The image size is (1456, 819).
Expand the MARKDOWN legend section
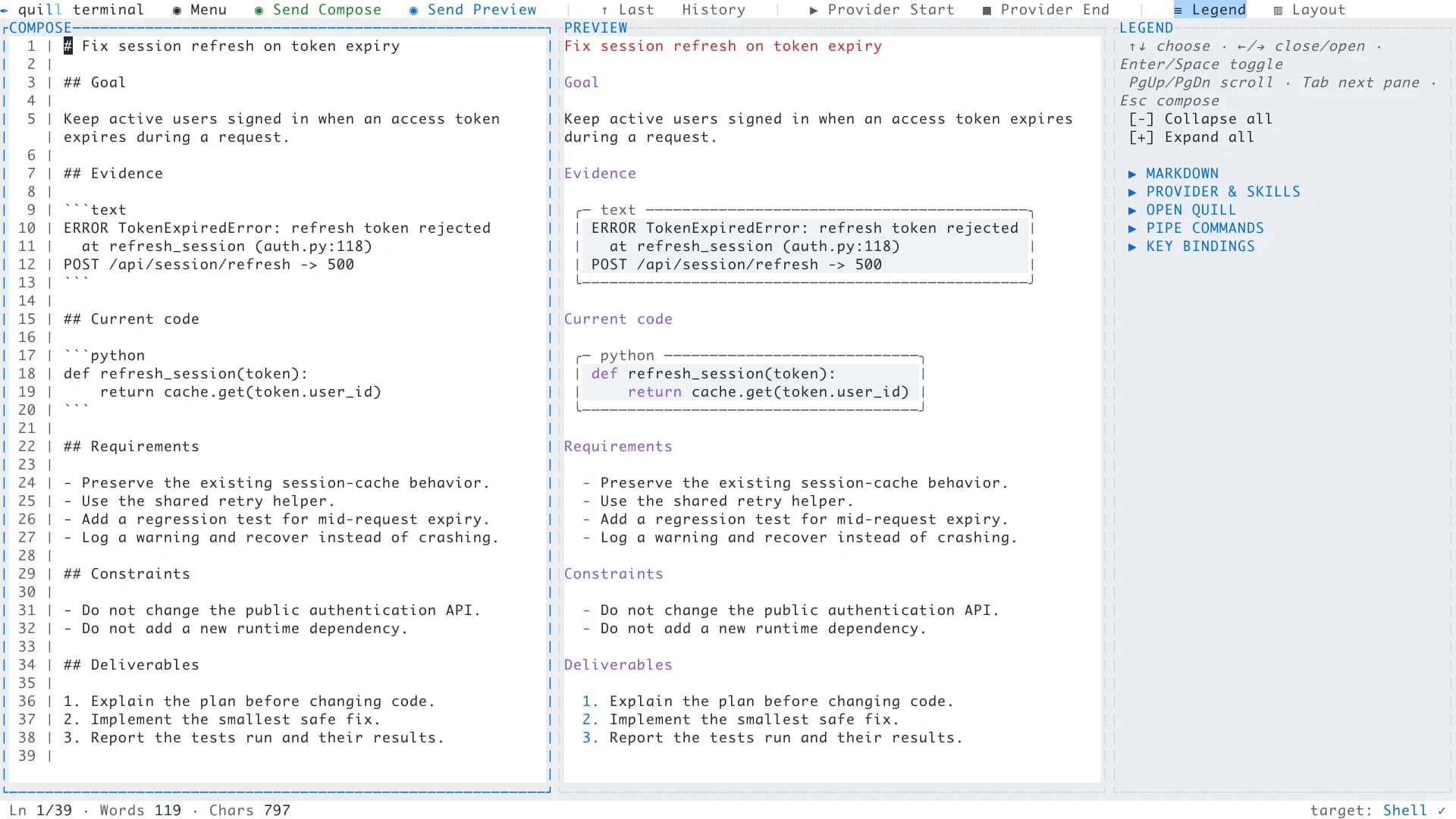tap(1173, 174)
